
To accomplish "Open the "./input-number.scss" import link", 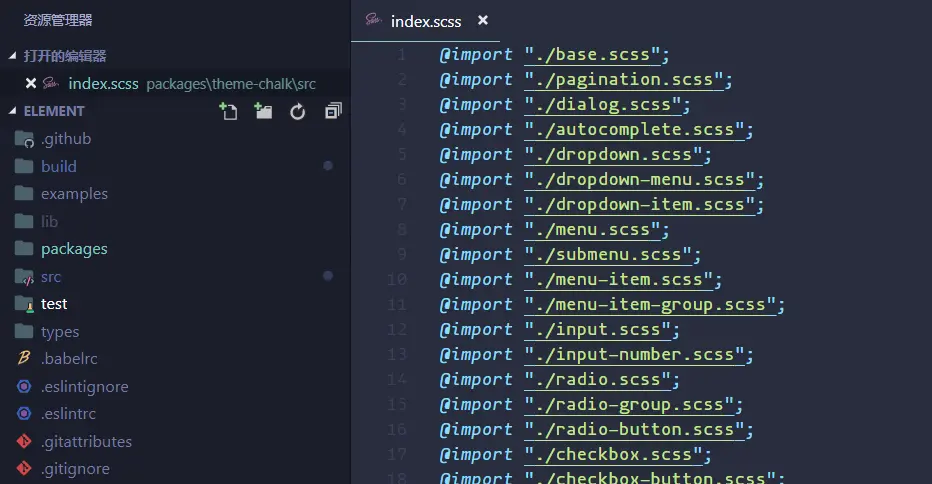I will click(635, 354).
